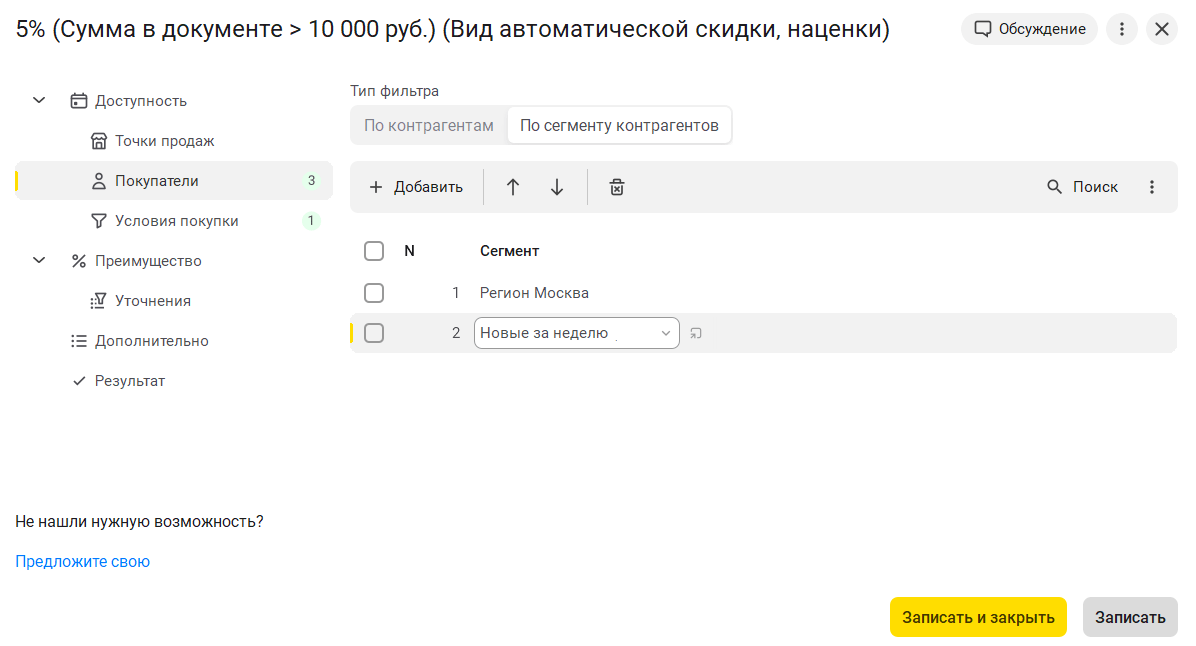The height and width of the screenshot is (646, 1196).
Task: Add a new row with Добавить
Action: click(x=416, y=187)
